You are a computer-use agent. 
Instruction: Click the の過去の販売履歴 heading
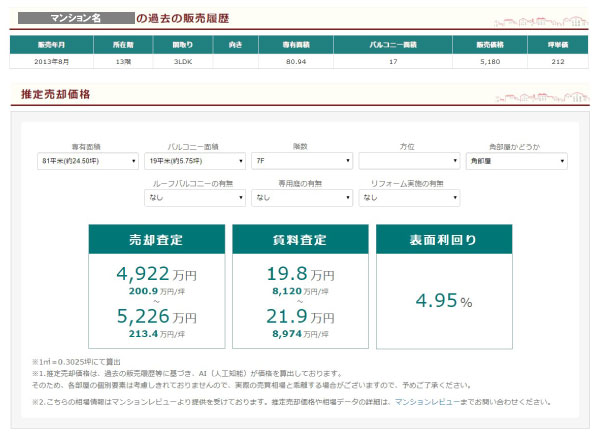click(183, 18)
